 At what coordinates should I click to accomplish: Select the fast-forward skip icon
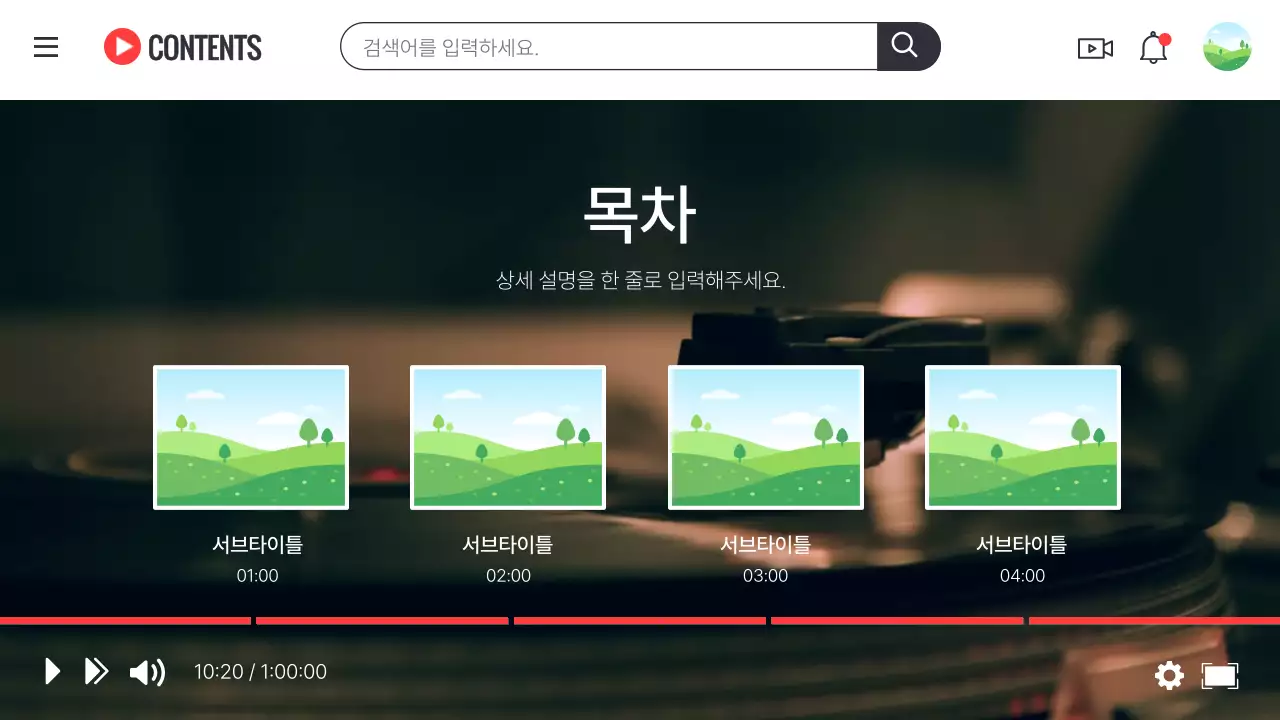click(x=96, y=671)
